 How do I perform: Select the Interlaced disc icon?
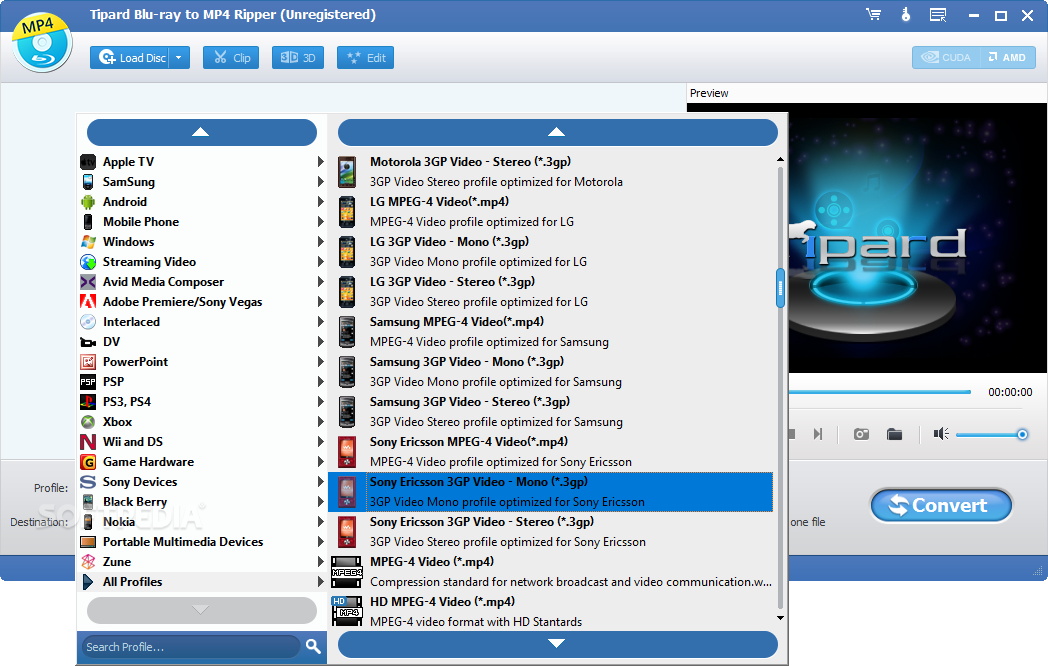88,322
